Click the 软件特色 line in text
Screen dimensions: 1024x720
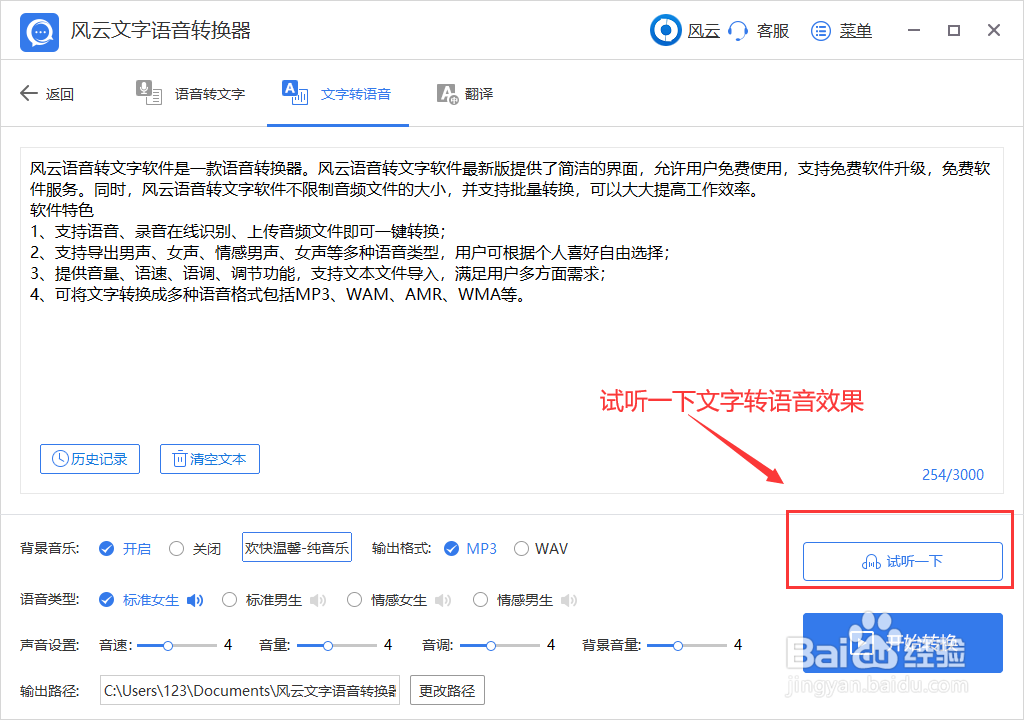coord(62,210)
